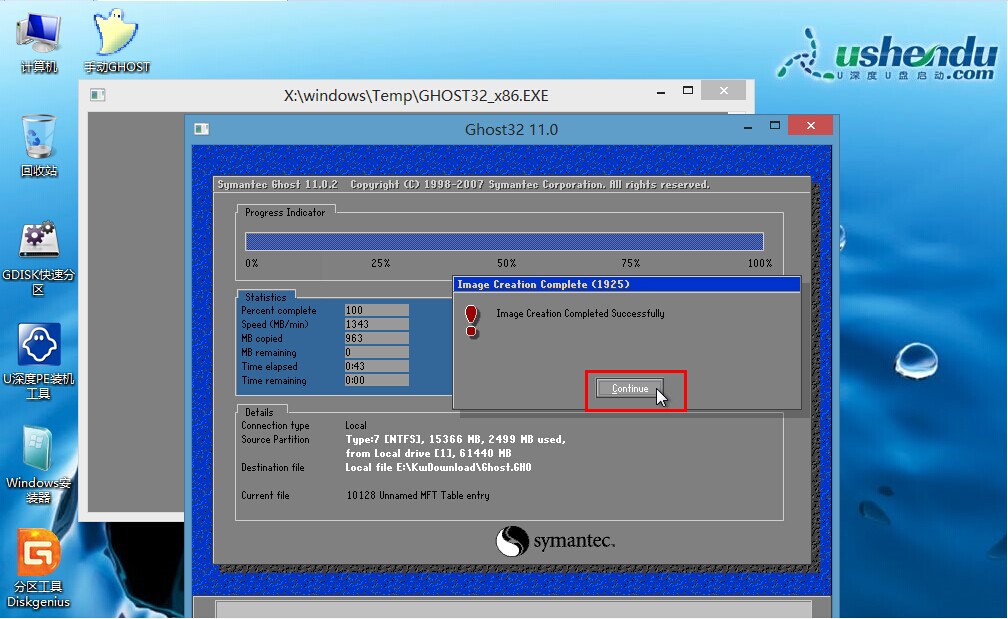Click the 'Source Partition' label
The width and height of the screenshot is (1008, 619).
pyautogui.click(x=275, y=440)
